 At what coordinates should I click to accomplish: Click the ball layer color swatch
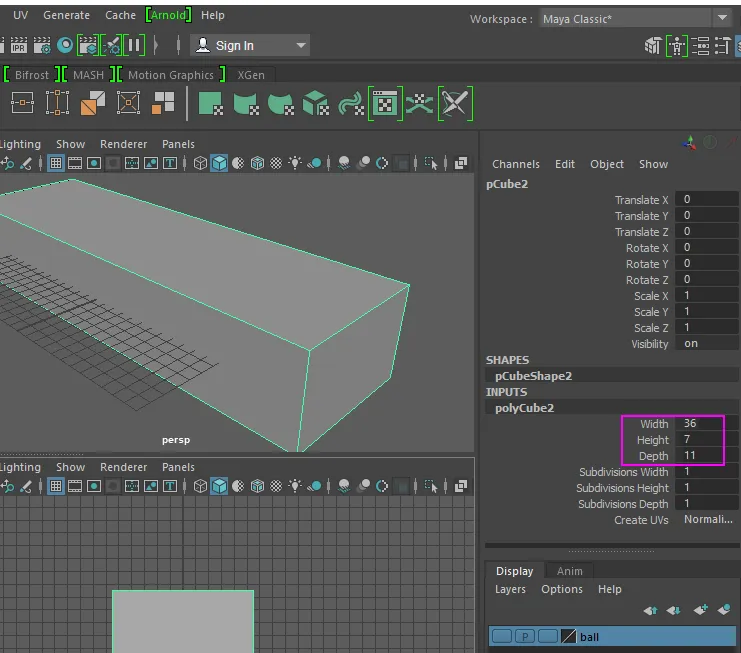(569, 636)
